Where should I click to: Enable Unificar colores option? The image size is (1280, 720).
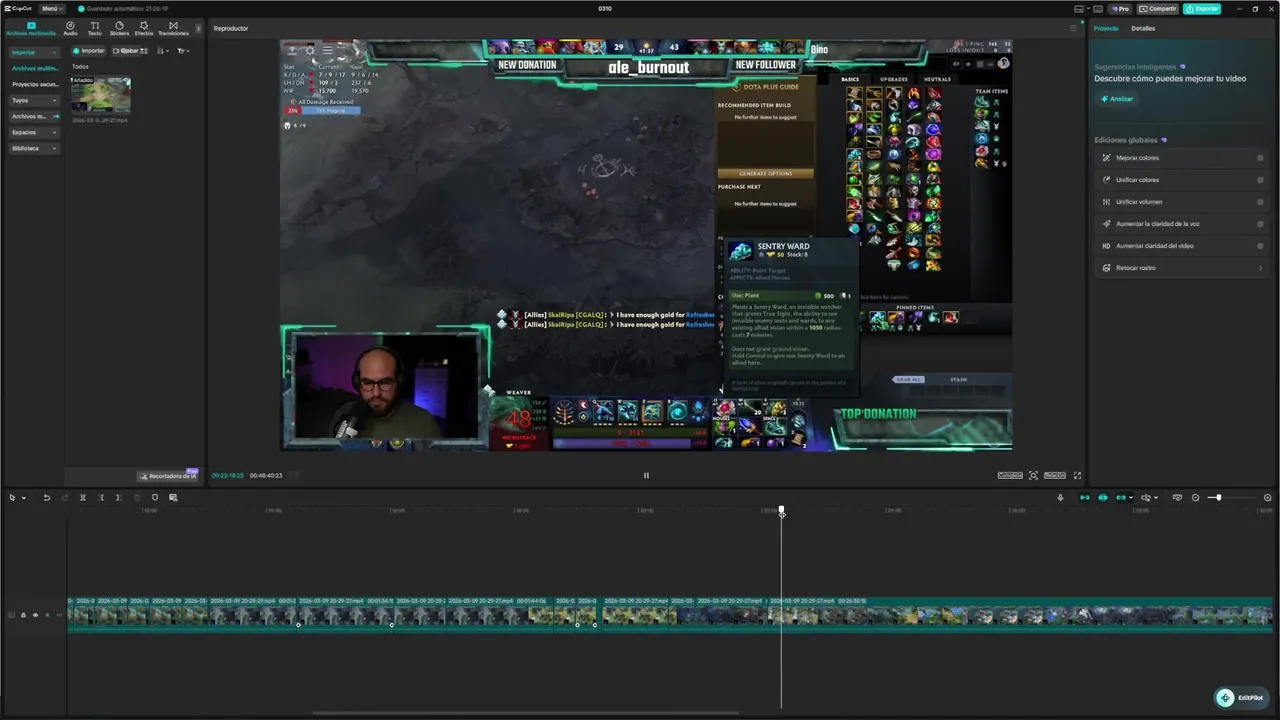tap(1260, 180)
